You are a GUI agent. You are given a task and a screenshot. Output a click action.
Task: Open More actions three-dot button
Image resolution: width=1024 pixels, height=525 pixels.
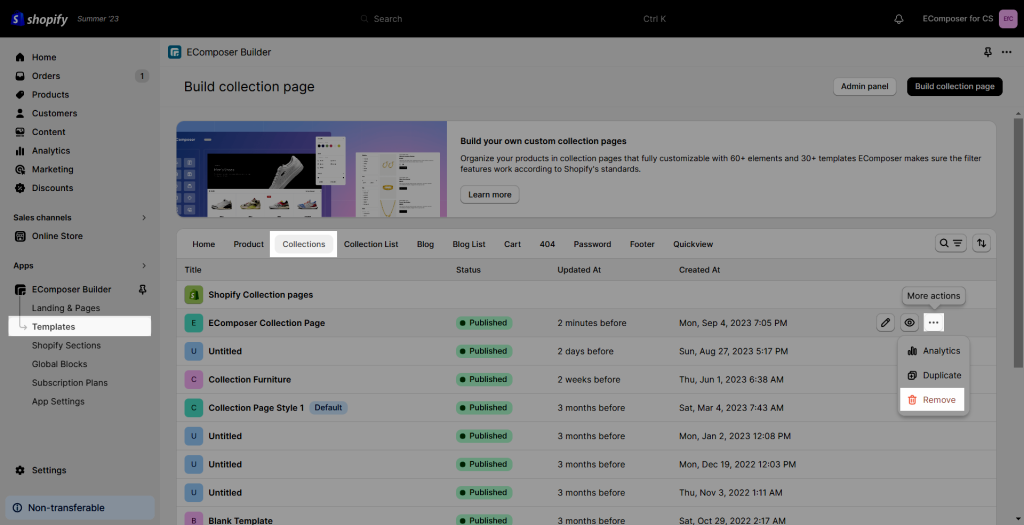coord(933,323)
